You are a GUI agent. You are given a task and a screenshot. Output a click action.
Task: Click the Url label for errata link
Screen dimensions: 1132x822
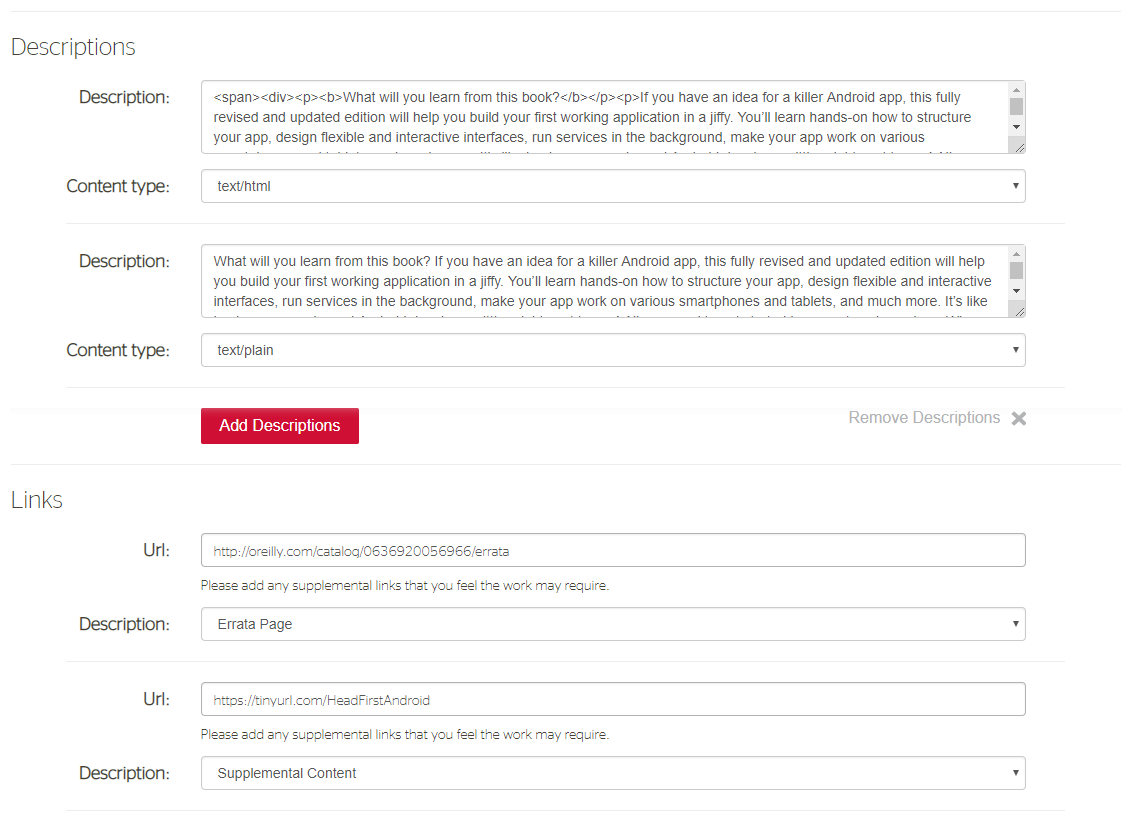(x=157, y=550)
